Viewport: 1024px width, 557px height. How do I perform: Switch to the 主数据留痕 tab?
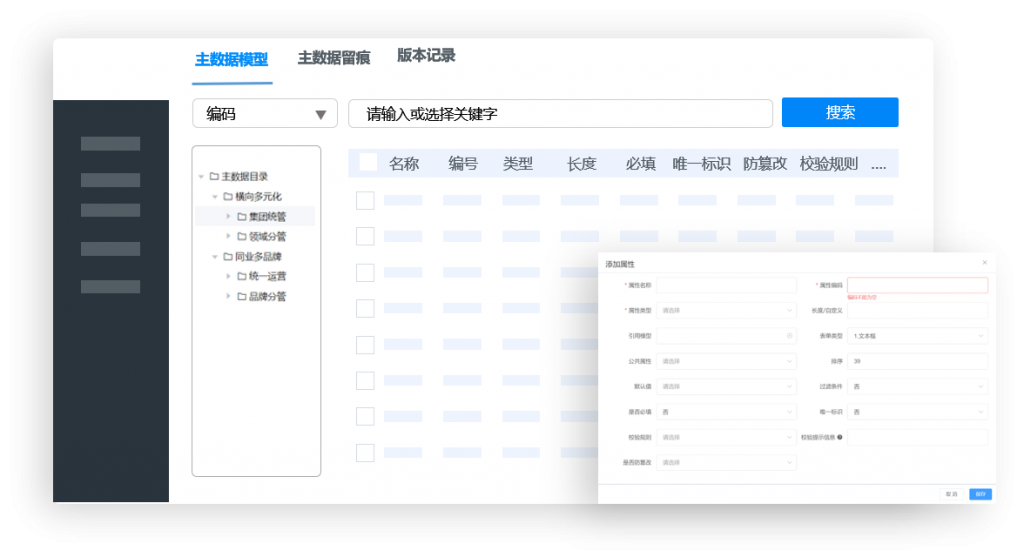pos(333,58)
